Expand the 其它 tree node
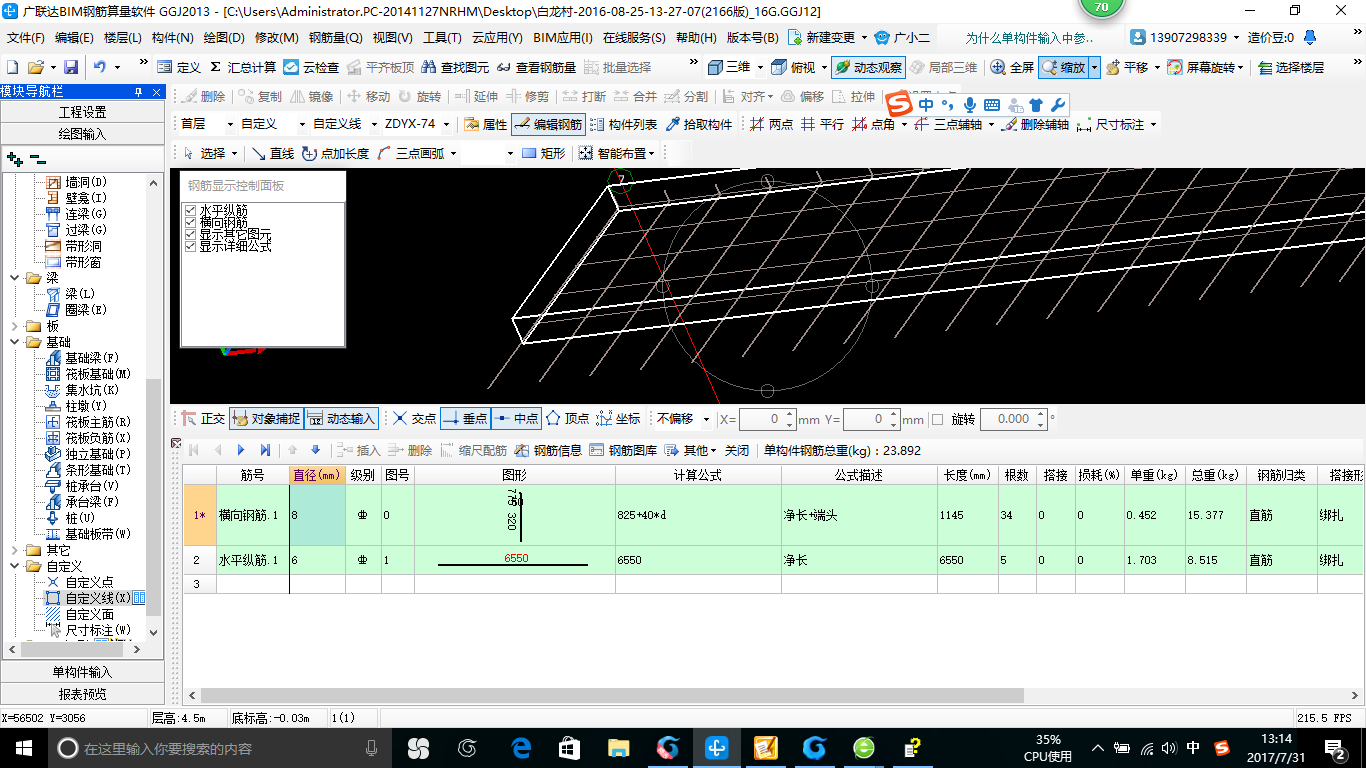The image size is (1366, 768). (14, 550)
